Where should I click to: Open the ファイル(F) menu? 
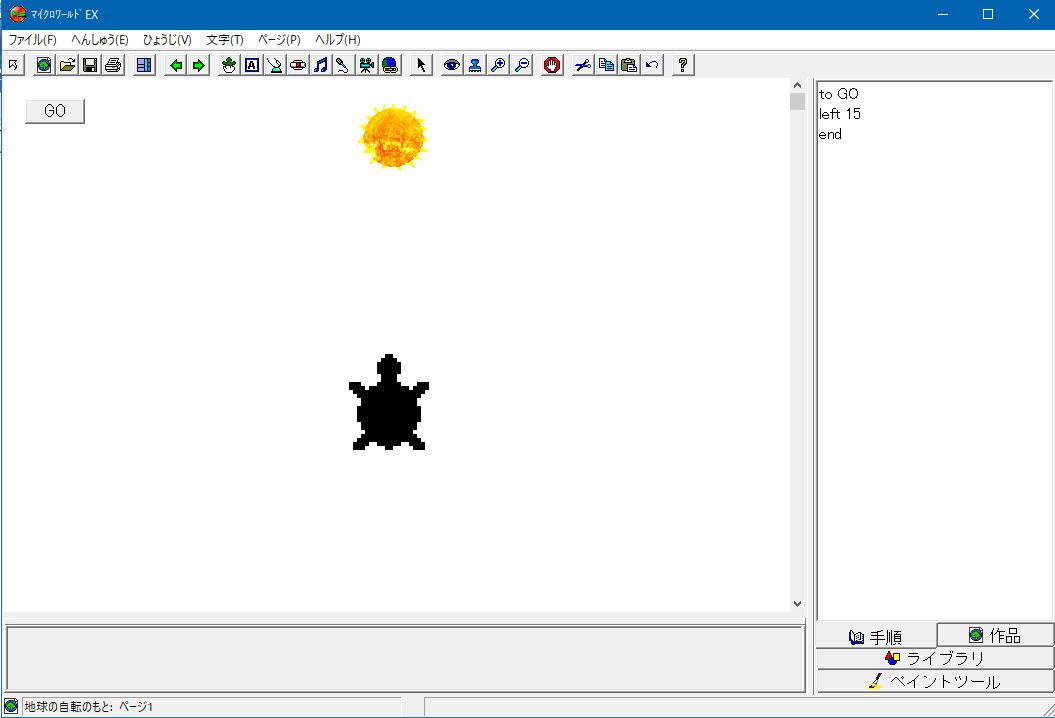[x=32, y=40]
